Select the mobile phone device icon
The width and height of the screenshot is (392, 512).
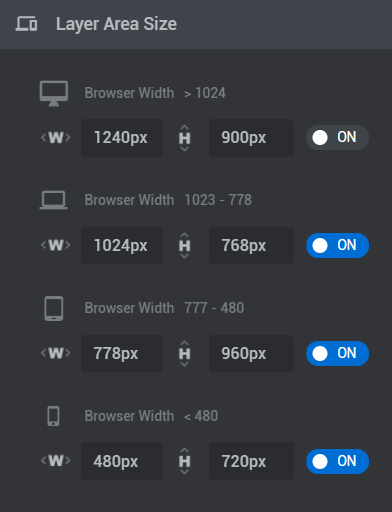click(x=53, y=416)
